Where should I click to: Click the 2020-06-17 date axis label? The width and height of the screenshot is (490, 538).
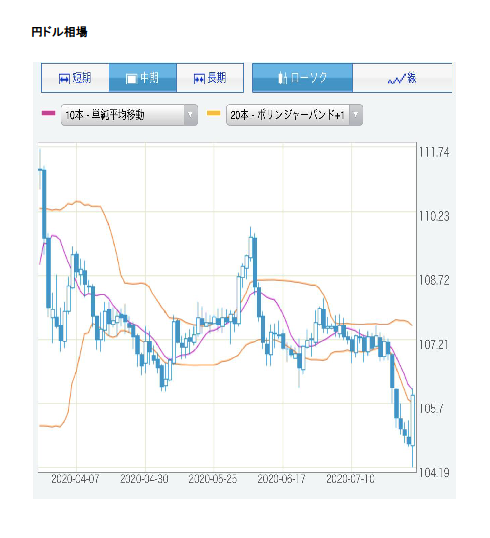[281, 479]
